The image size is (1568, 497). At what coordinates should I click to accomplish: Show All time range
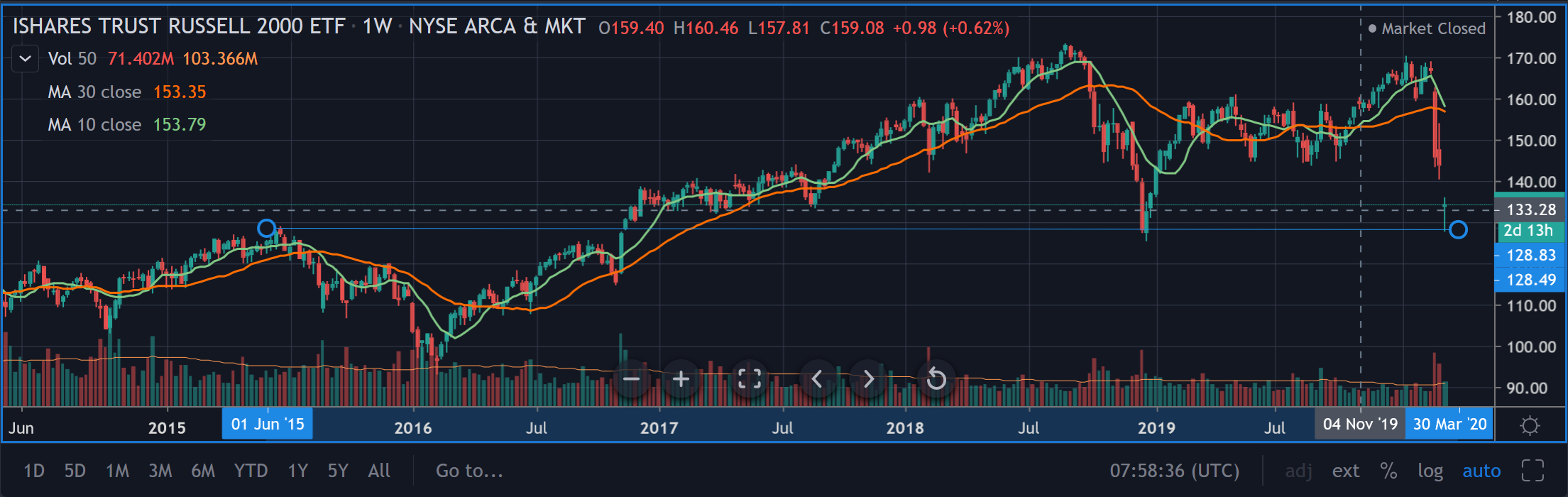pyautogui.click(x=379, y=471)
